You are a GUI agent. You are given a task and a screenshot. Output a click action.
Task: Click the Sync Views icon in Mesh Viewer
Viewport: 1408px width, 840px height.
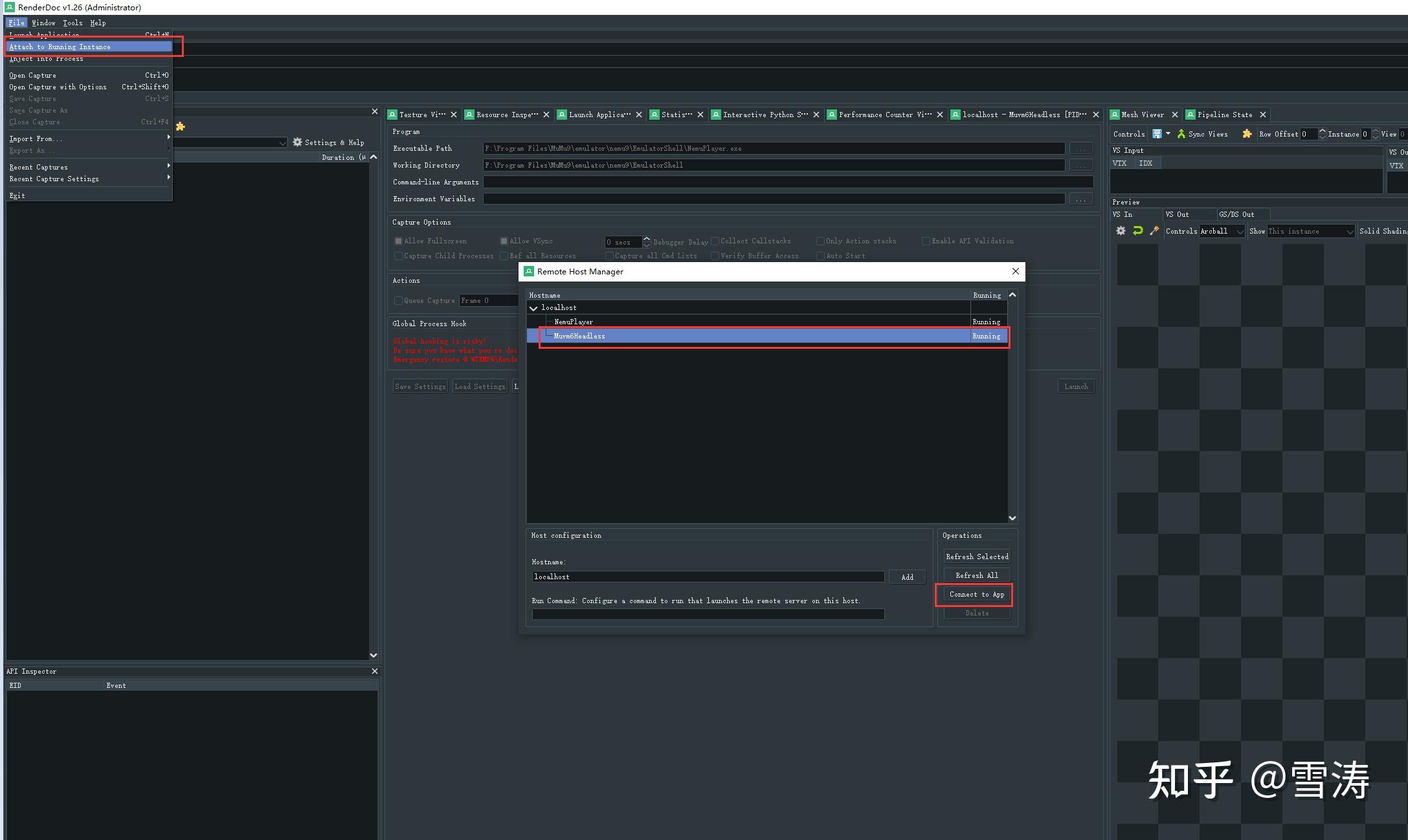[x=1181, y=134]
